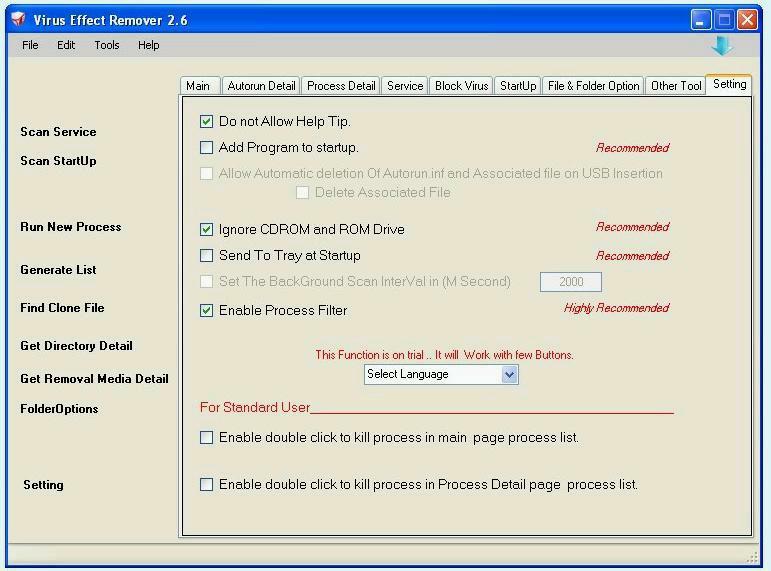Click 'Highly Recommended' label text
Image resolution: width=771 pixels, height=571 pixels.
point(616,308)
